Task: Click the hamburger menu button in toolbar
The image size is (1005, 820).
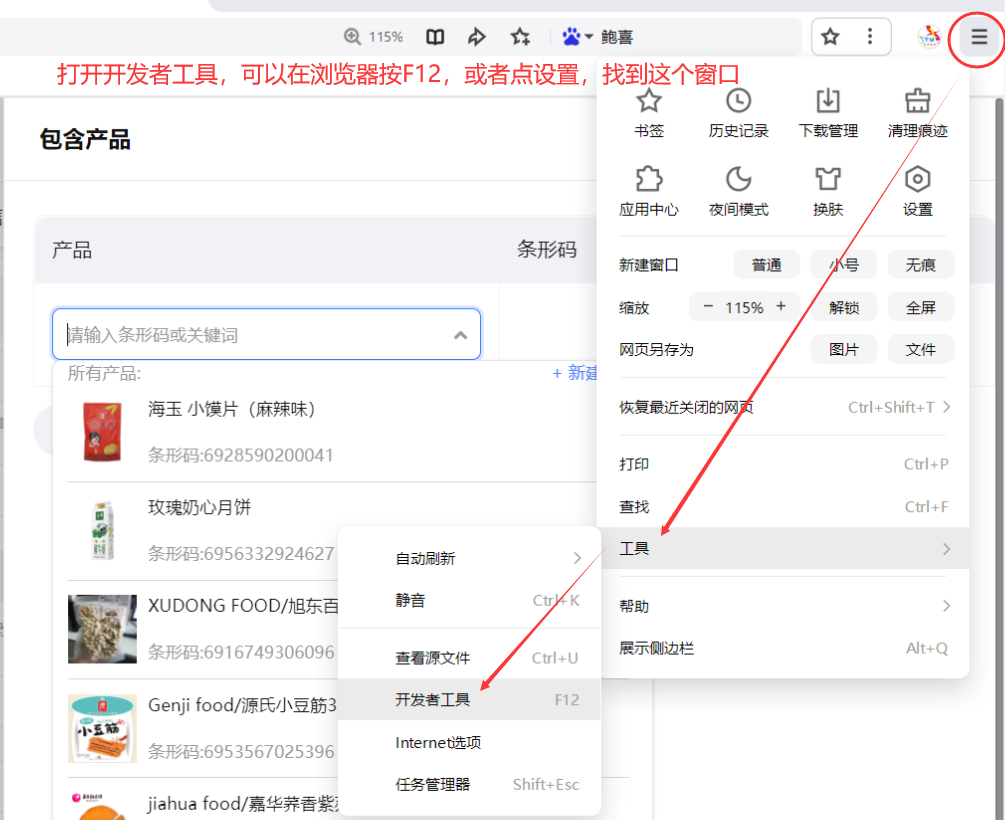Action: tap(978, 38)
